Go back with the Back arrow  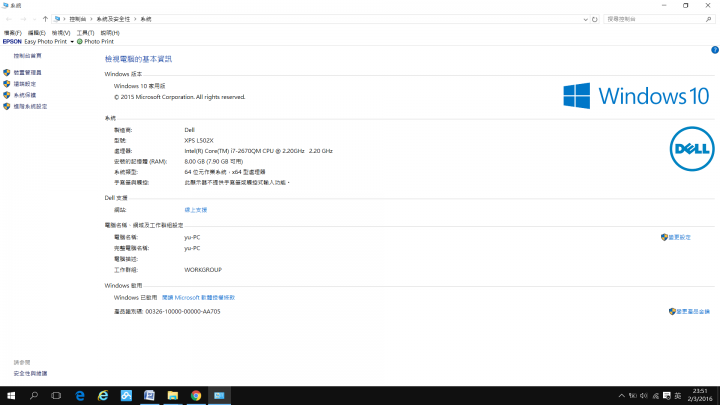coord(9,19)
